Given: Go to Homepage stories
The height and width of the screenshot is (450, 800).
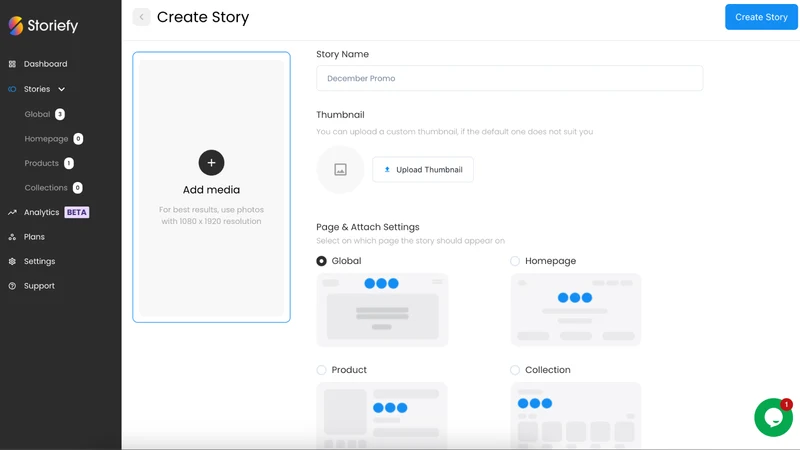Looking at the screenshot, I should (x=46, y=139).
